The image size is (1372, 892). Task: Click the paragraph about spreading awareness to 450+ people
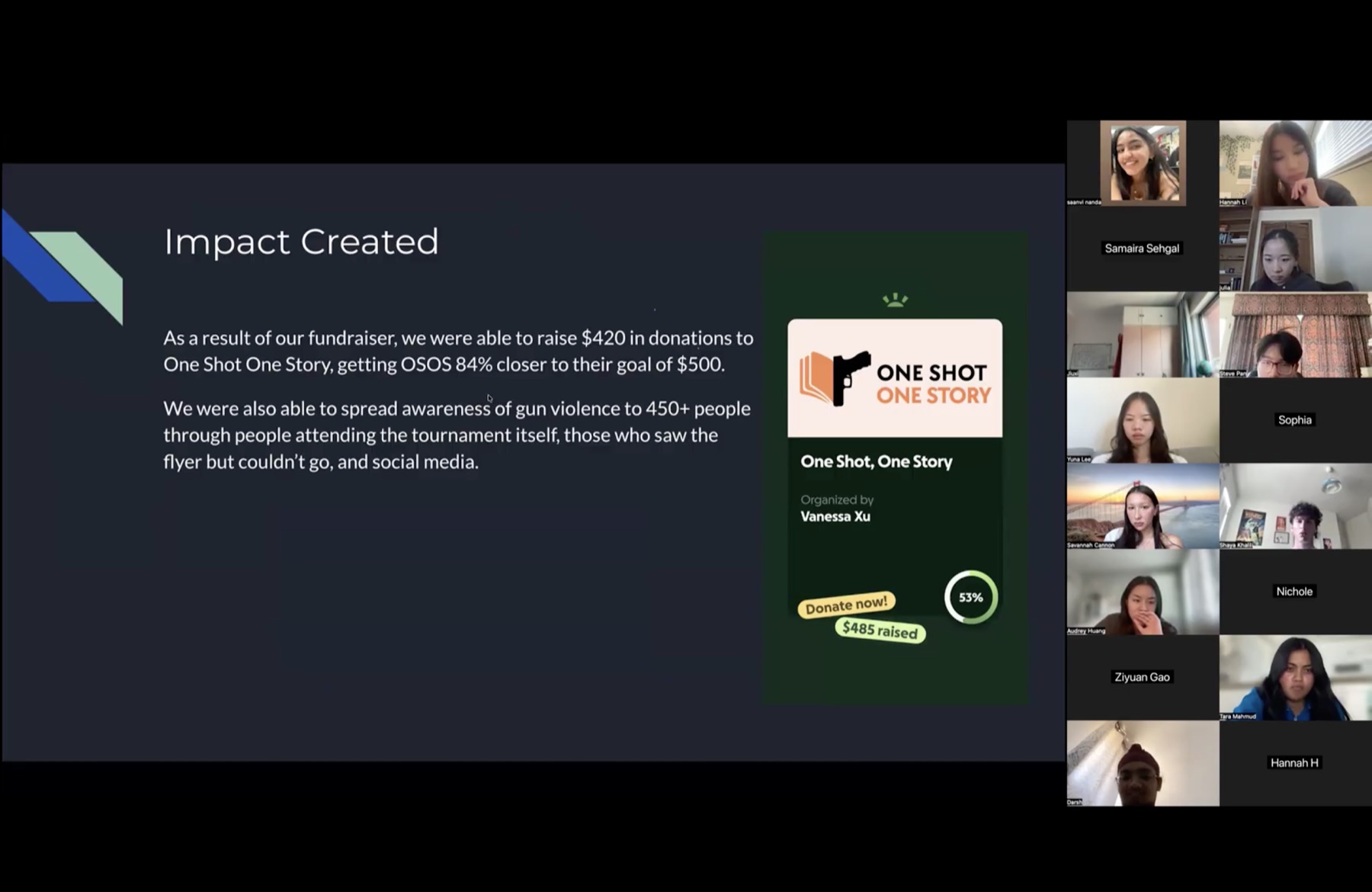tap(457, 435)
